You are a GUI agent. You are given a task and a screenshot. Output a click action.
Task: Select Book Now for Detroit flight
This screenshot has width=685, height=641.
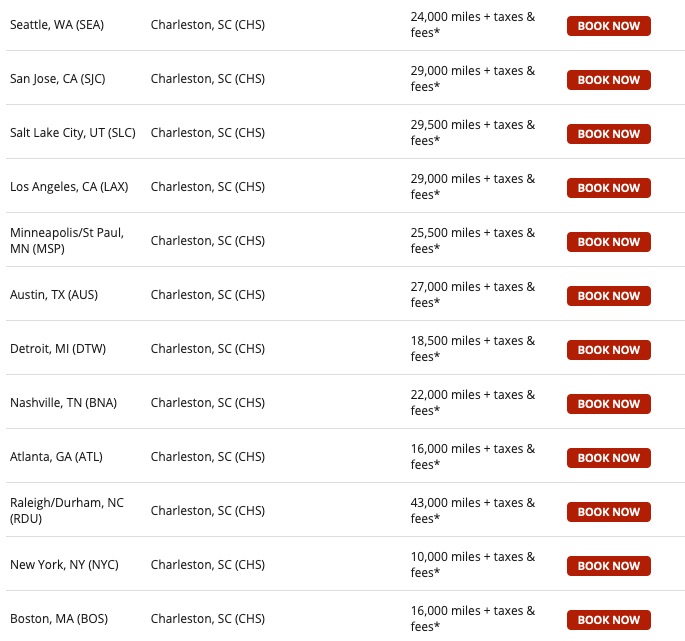[x=608, y=350]
